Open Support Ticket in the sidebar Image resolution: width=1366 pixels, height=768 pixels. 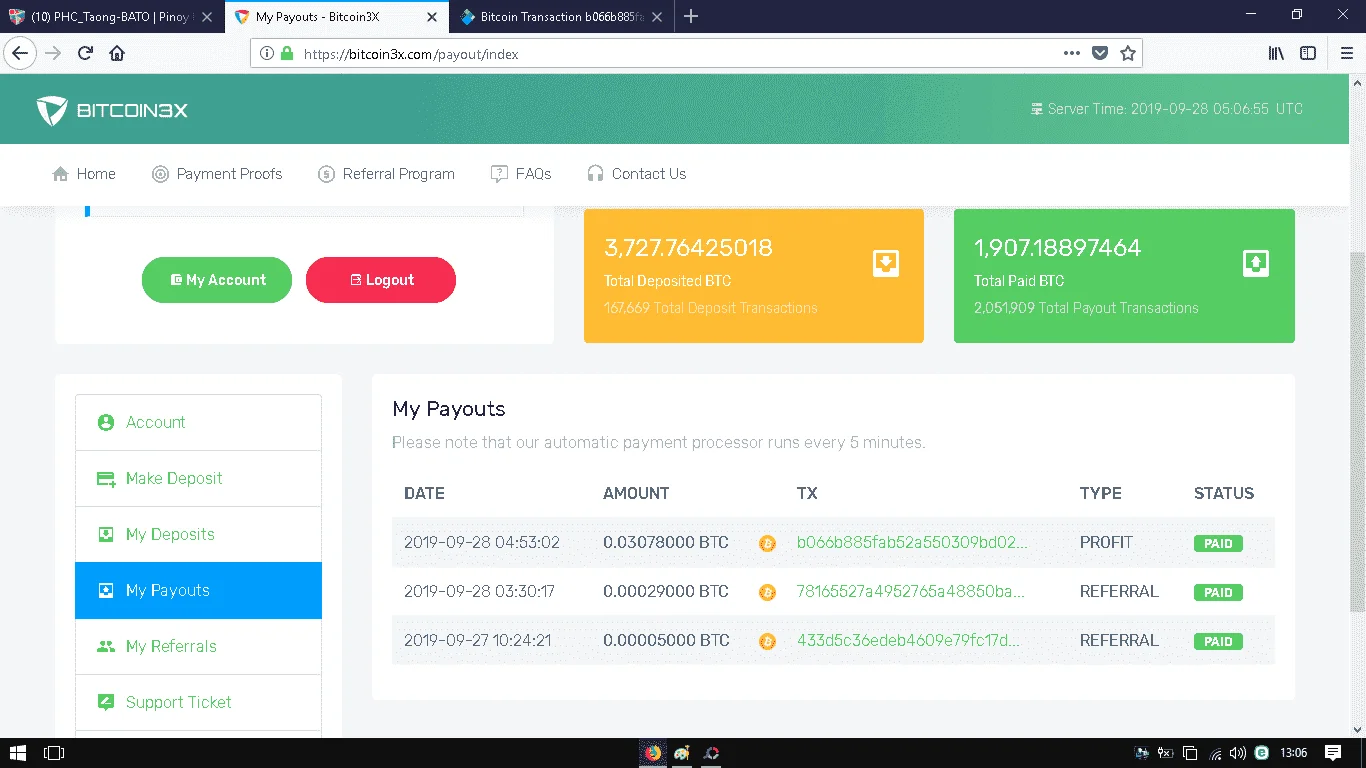point(198,702)
